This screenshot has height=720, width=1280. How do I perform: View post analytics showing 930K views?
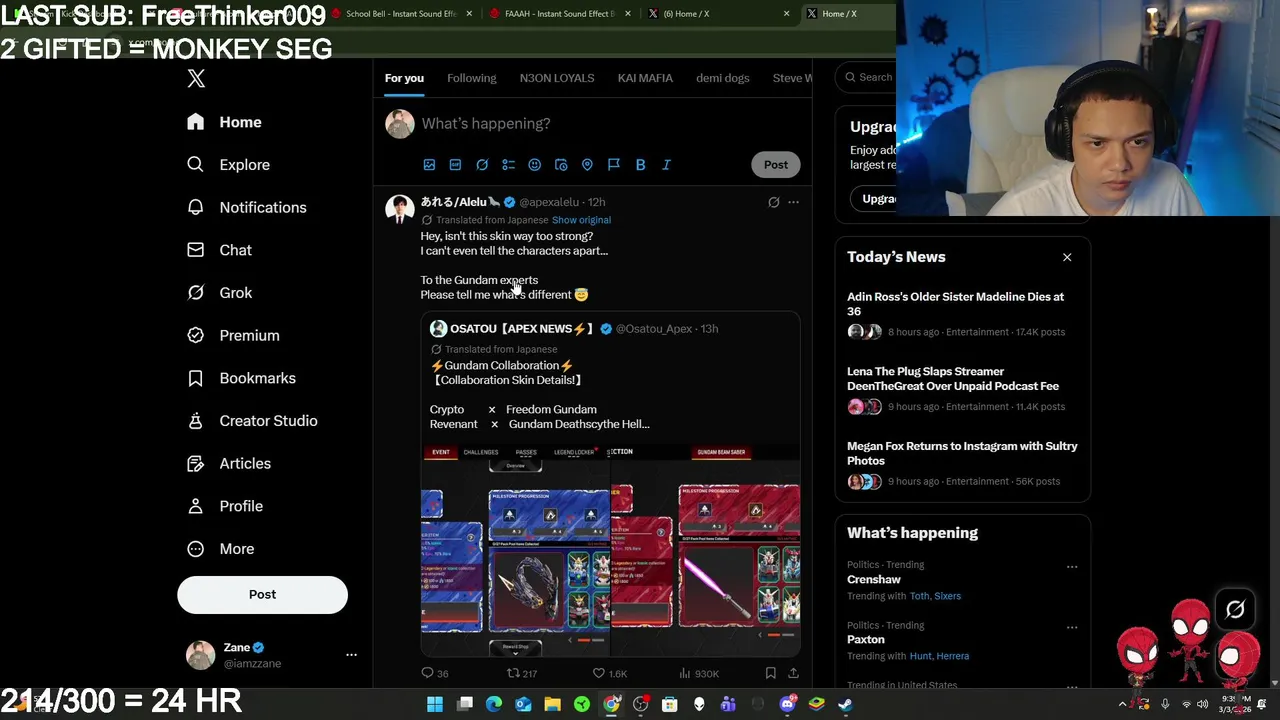[699, 674]
